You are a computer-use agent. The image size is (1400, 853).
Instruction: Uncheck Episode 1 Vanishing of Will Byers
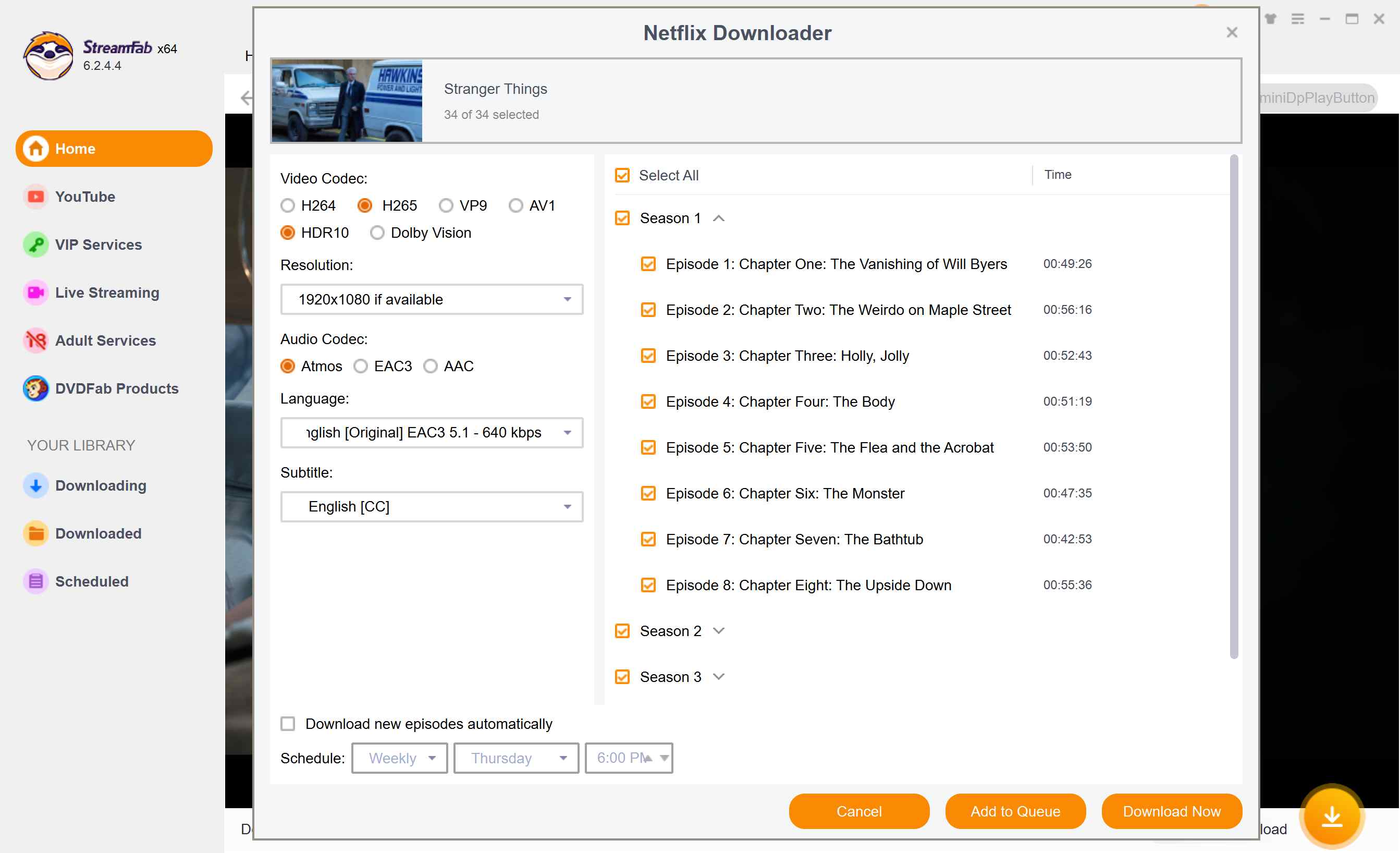point(648,264)
